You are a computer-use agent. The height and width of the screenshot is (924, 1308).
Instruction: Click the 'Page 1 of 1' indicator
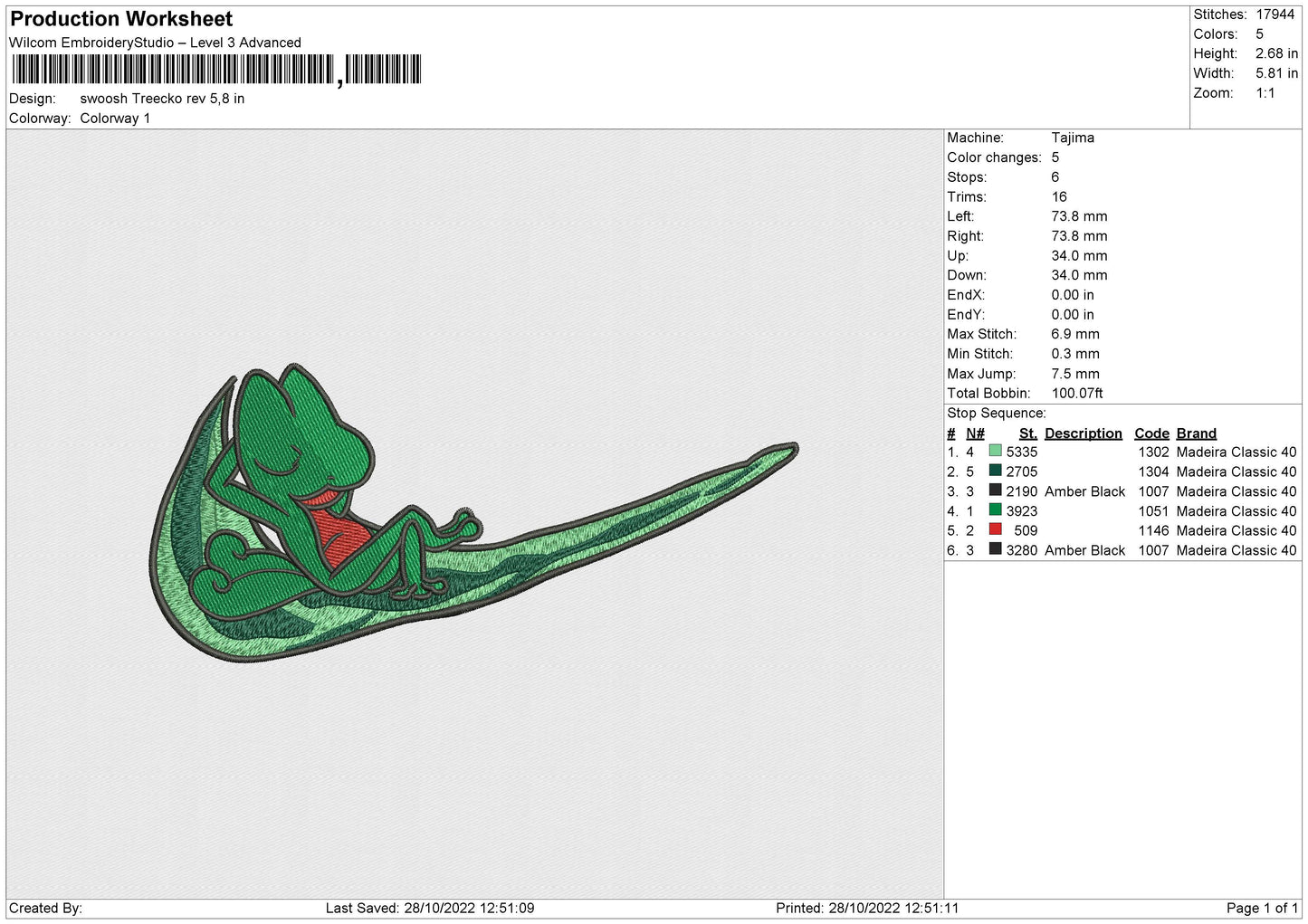click(x=1261, y=908)
